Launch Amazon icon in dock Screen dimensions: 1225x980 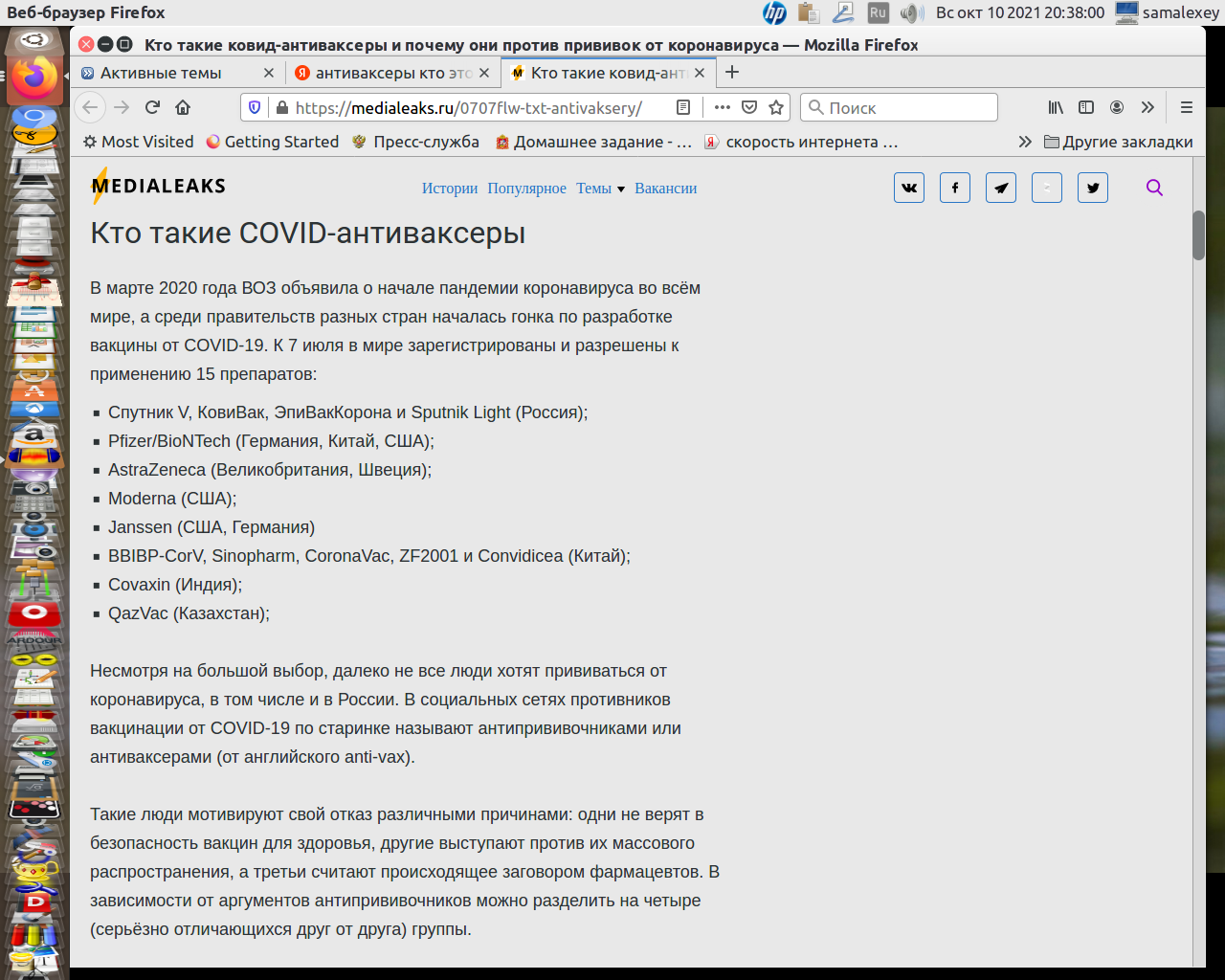34,436
